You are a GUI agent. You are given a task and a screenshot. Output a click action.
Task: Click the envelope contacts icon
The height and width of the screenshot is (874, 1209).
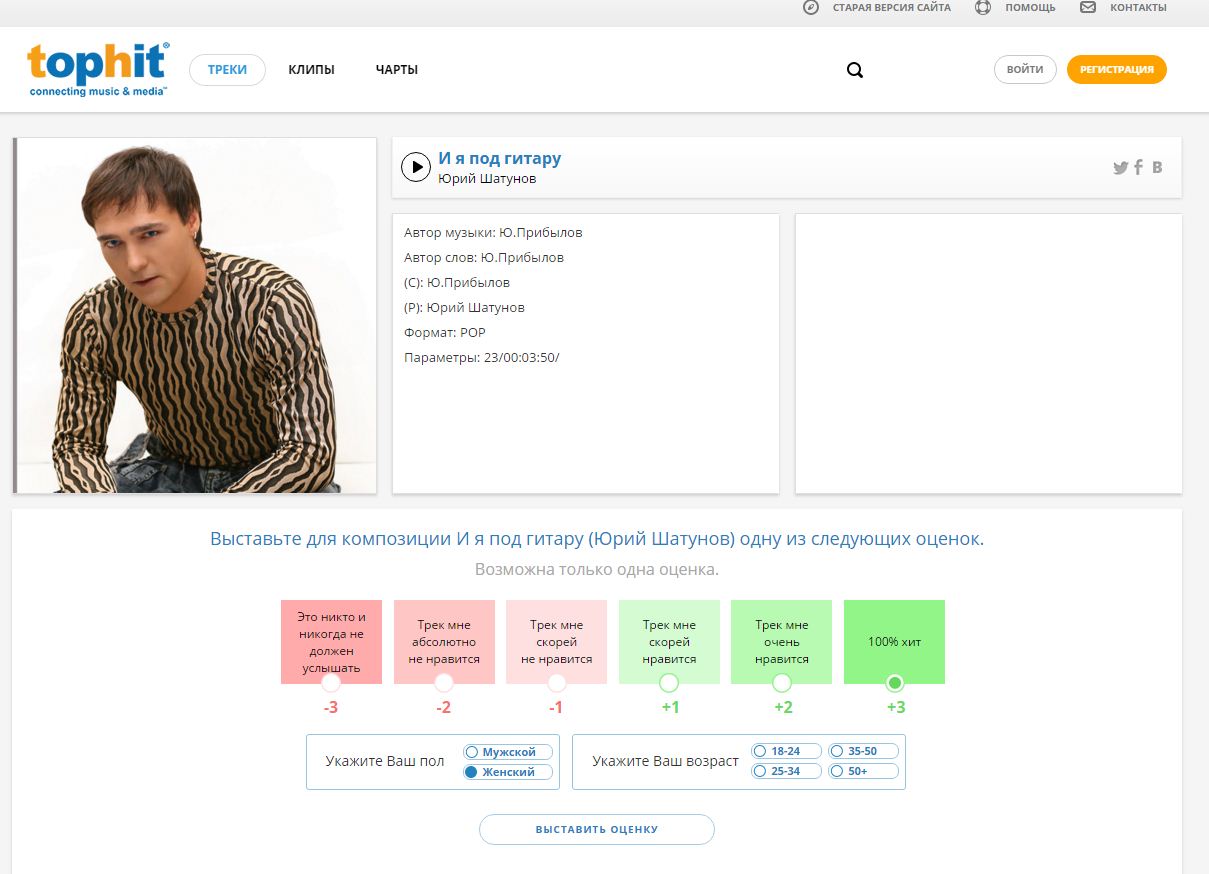(1088, 8)
